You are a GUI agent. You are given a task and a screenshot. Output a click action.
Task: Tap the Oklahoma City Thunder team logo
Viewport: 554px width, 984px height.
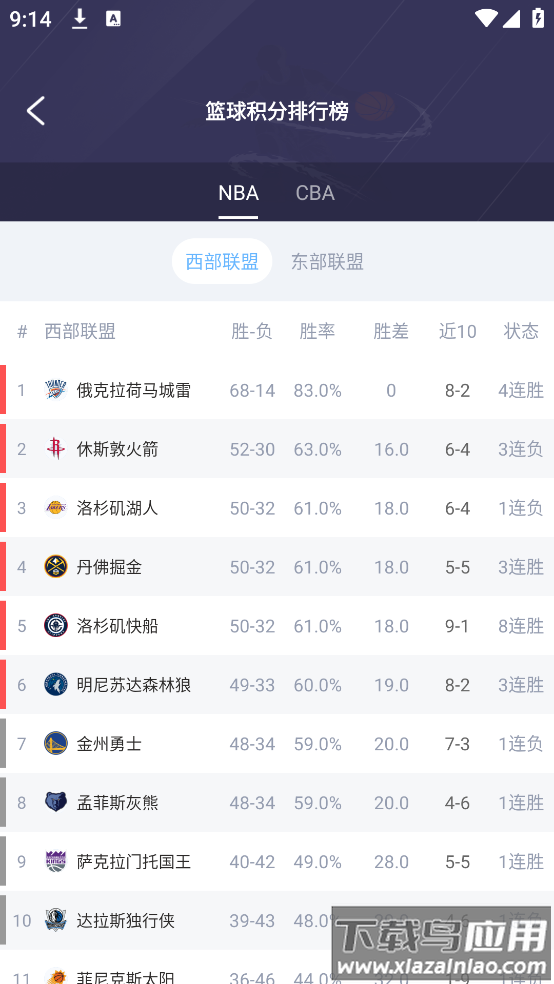click(56, 390)
